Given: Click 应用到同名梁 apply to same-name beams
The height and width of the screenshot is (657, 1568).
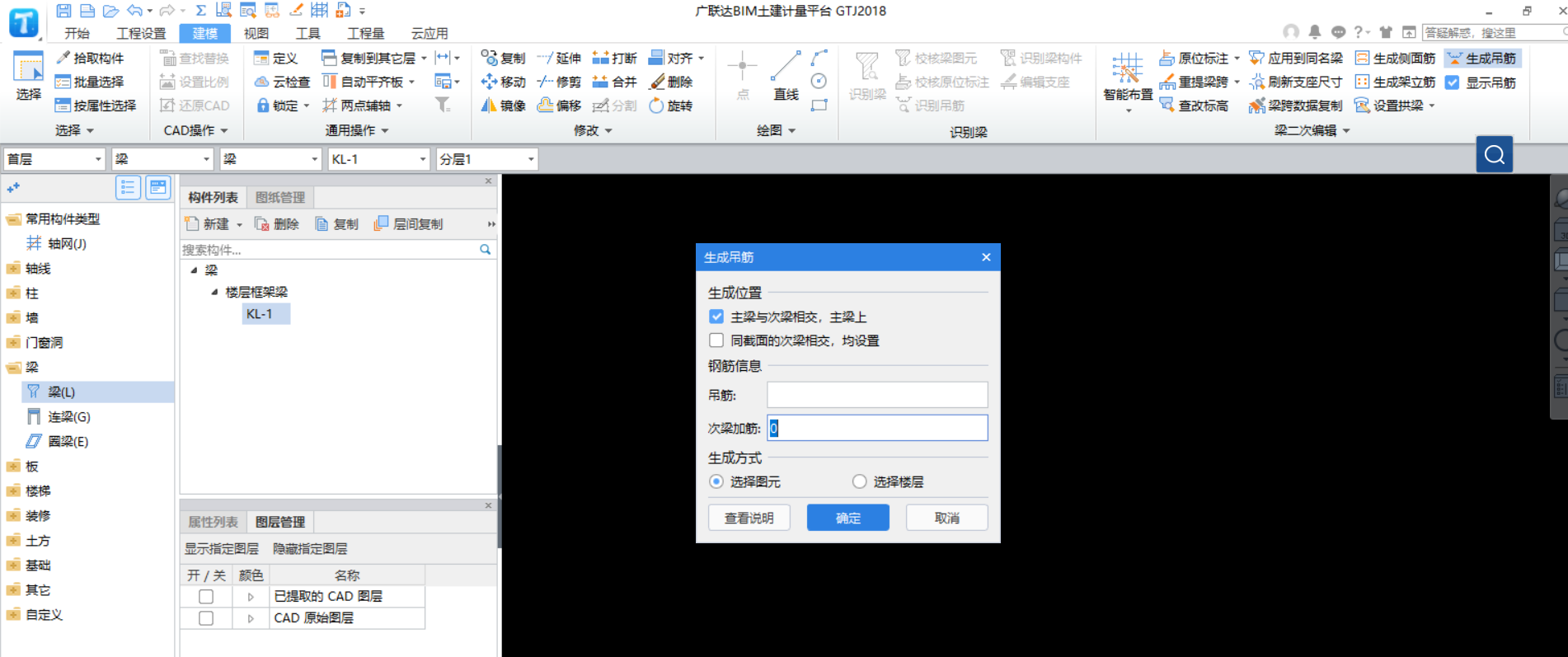Looking at the screenshot, I should [1296, 58].
